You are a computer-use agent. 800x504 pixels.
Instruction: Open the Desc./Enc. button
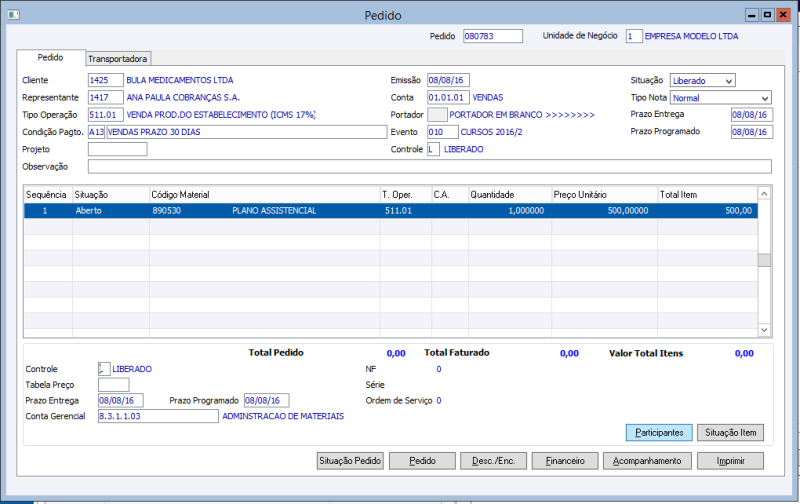pos(493,461)
